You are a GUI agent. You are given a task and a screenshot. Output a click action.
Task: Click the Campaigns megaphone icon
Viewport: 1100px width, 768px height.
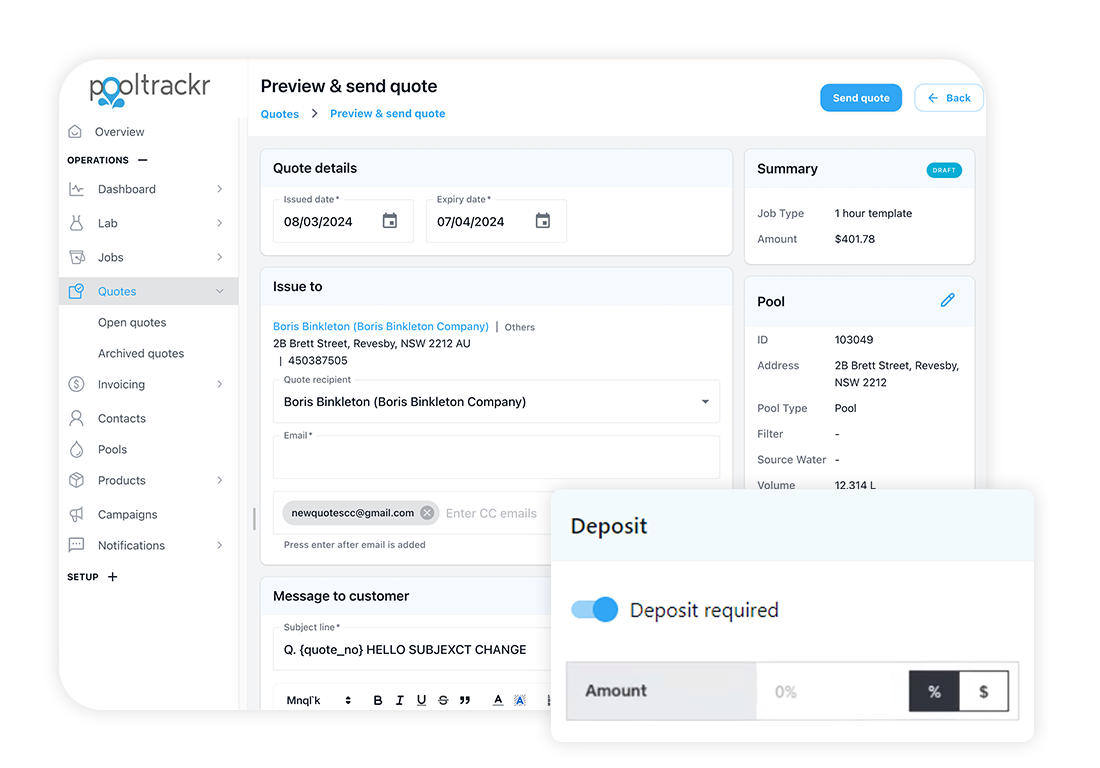pos(75,514)
